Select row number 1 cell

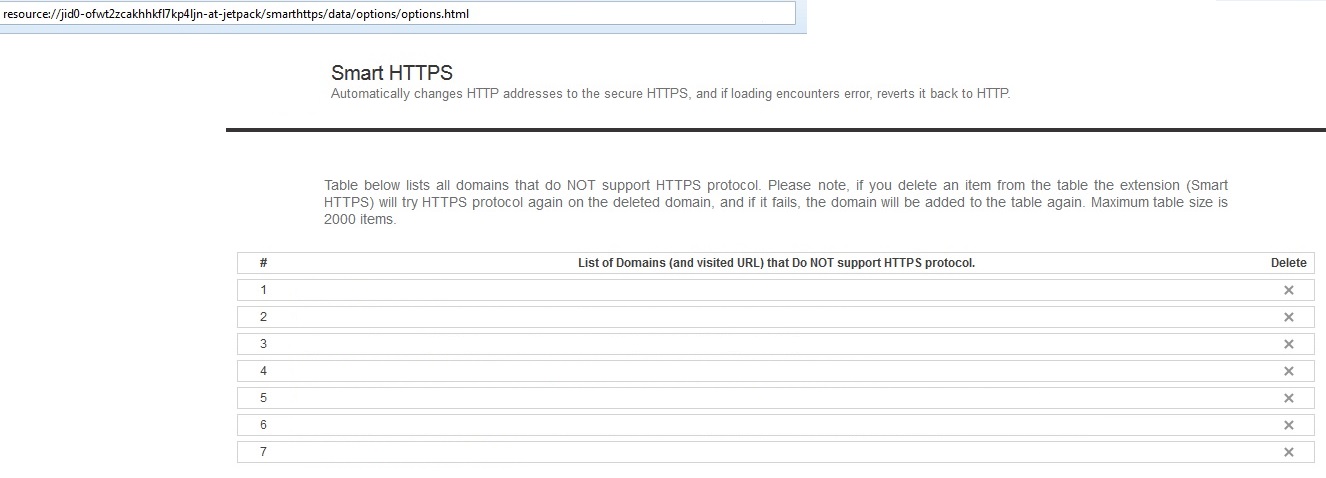263,290
